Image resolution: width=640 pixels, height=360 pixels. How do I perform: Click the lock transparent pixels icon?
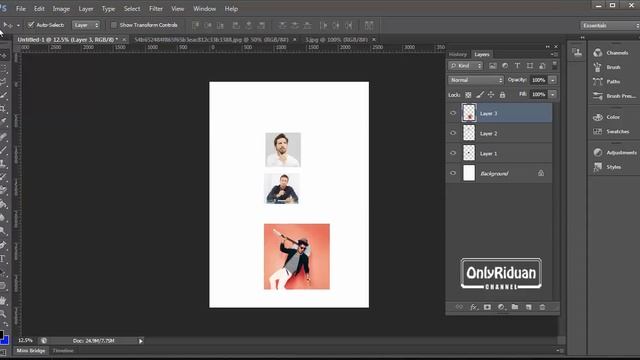[468, 95]
